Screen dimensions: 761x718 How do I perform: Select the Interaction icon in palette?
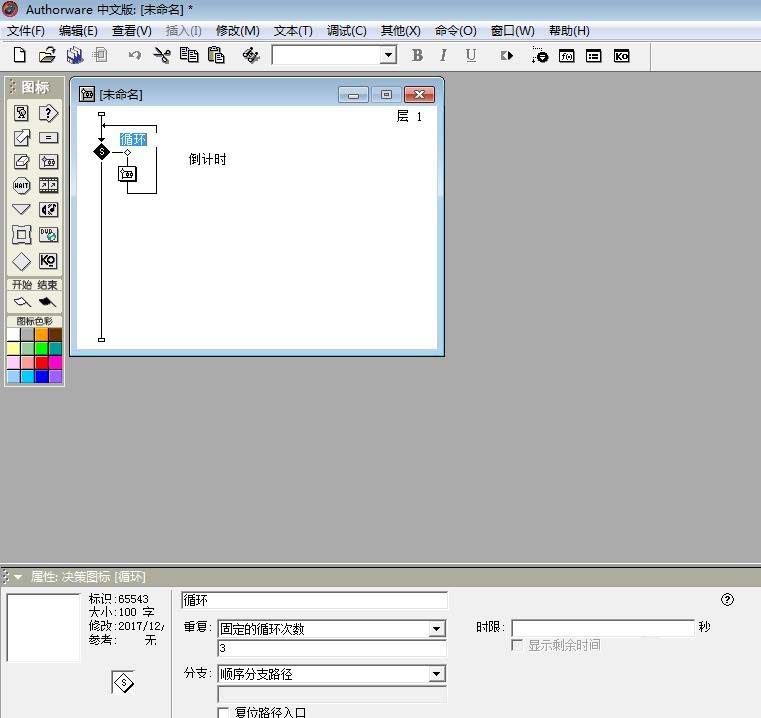pyautogui.click(x=48, y=113)
